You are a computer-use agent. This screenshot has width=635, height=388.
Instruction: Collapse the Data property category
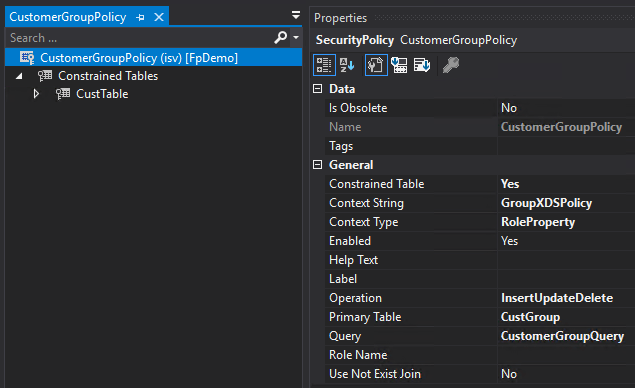tap(318, 89)
